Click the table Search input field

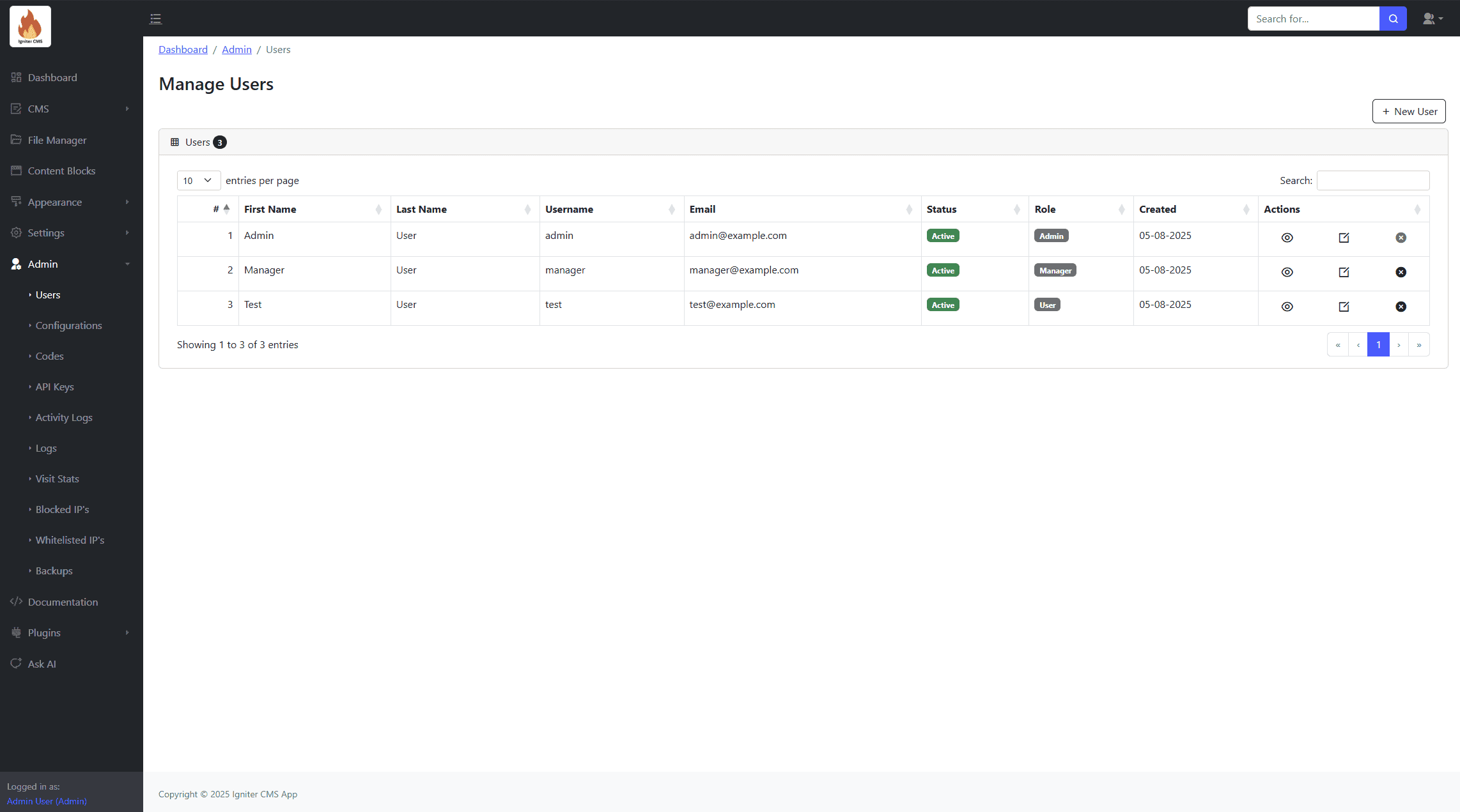coord(1372,181)
